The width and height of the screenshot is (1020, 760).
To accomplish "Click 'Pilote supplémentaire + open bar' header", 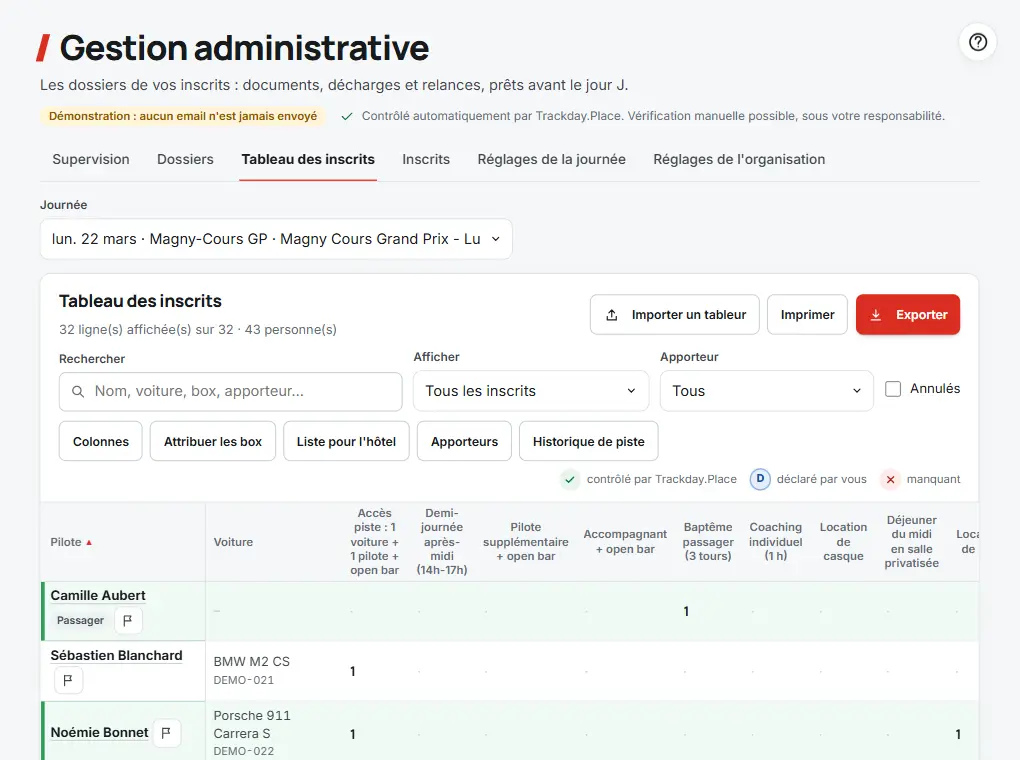I will tap(526, 542).
